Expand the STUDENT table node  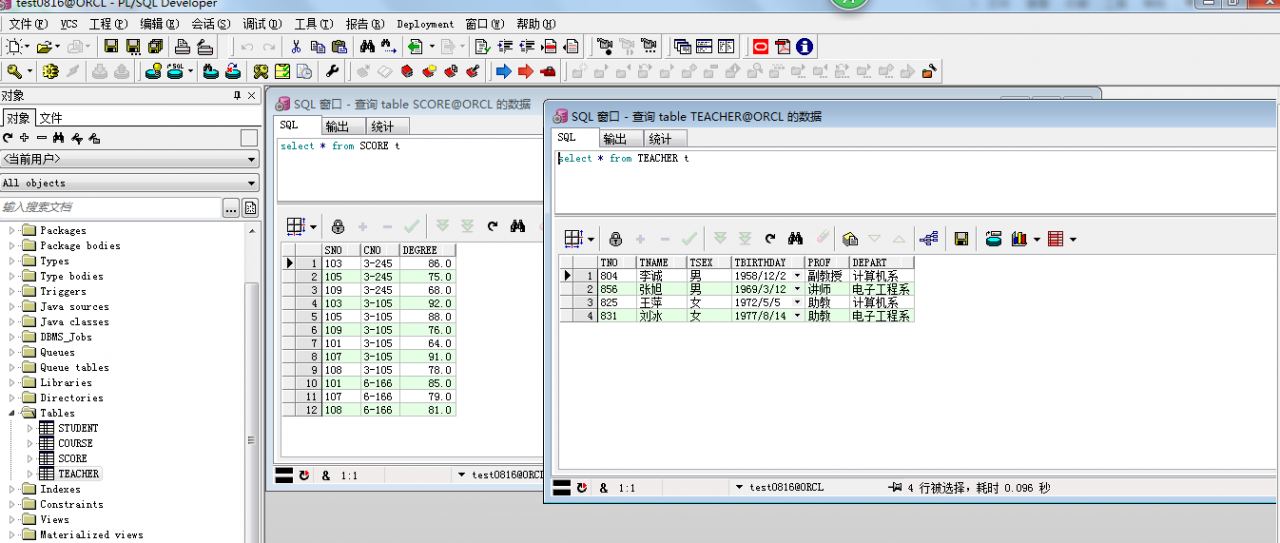click(x=30, y=428)
